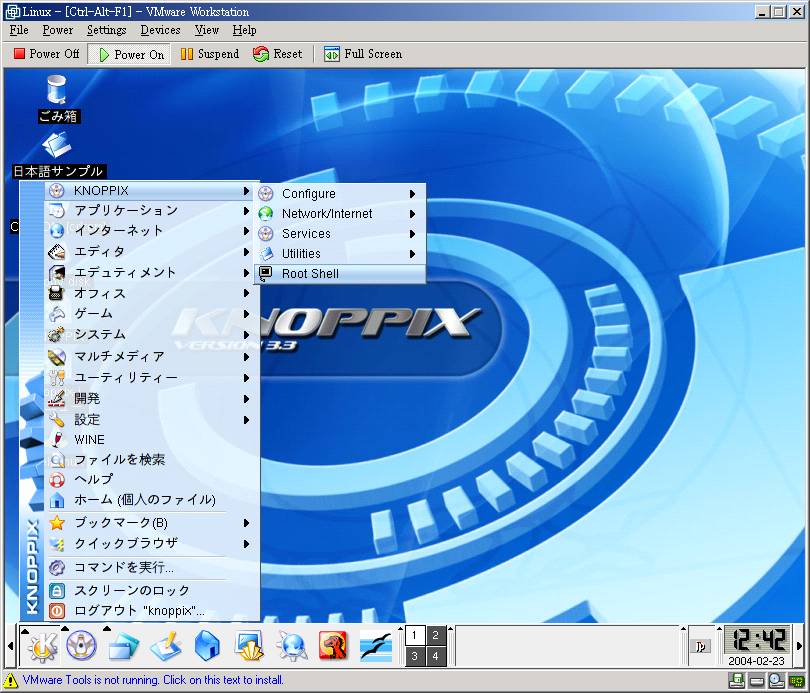Image resolution: width=810 pixels, height=693 pixels.
Task: Select ファイルを検索 from the K menu
Action: click(x=152, y=460)
